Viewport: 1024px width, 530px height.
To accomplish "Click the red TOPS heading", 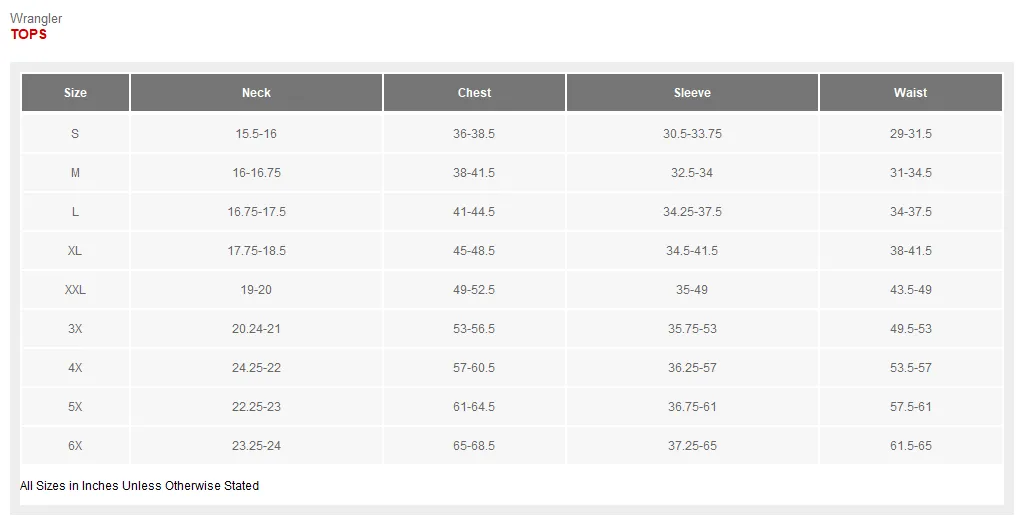I will [x=29, y=35].
